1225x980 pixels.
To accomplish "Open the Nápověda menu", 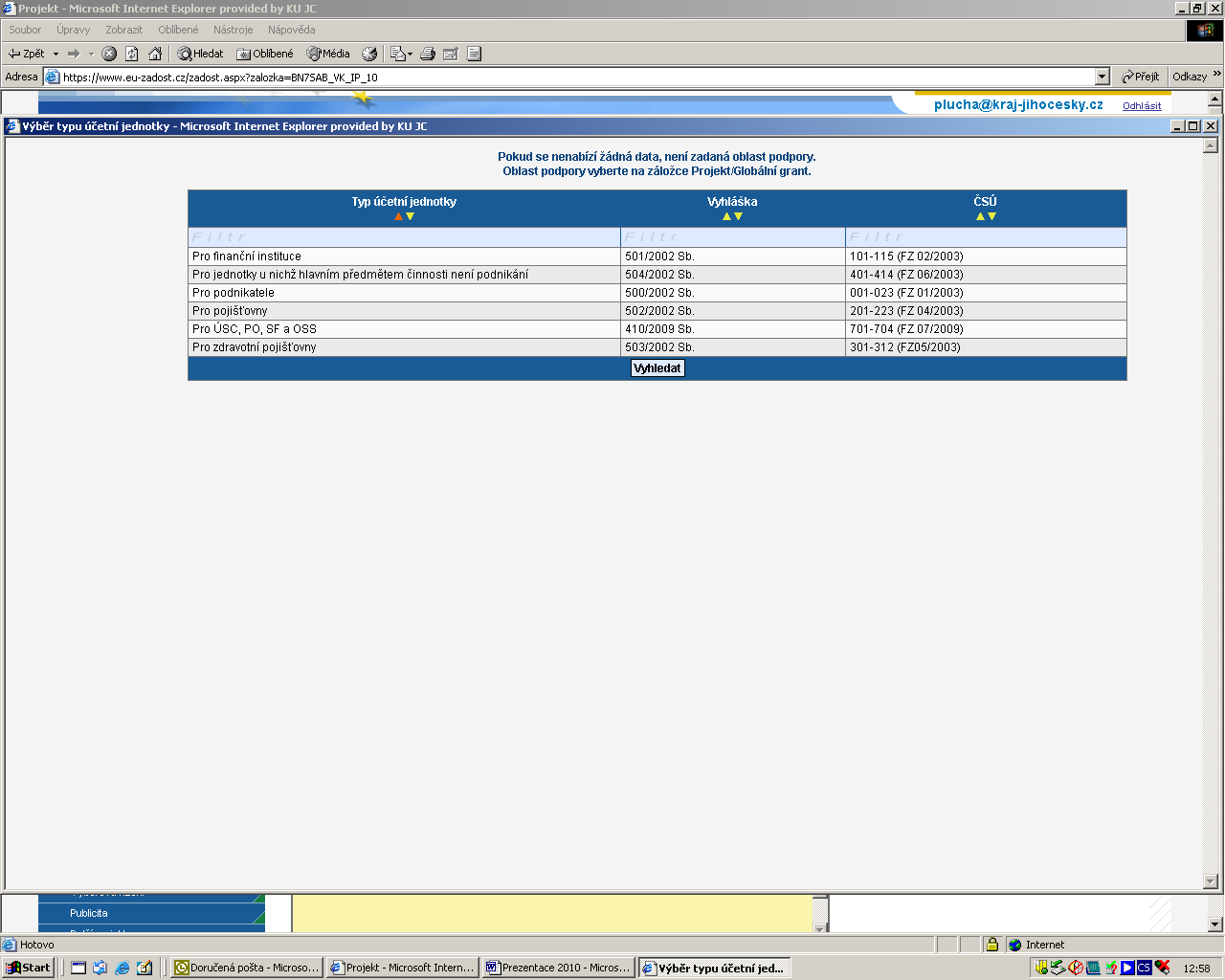I will [x=291, y=30].
